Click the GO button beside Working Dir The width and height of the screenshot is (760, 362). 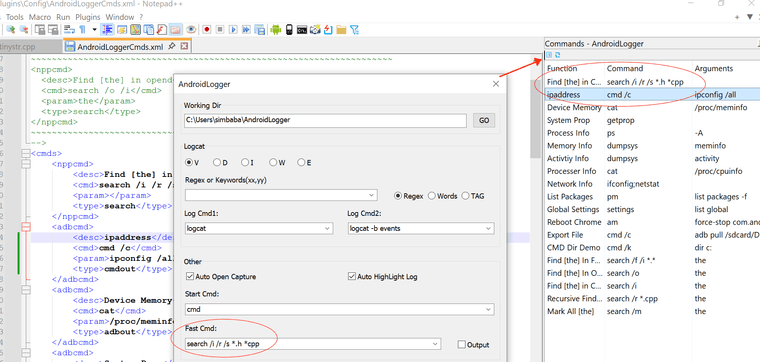coord(484,121)
